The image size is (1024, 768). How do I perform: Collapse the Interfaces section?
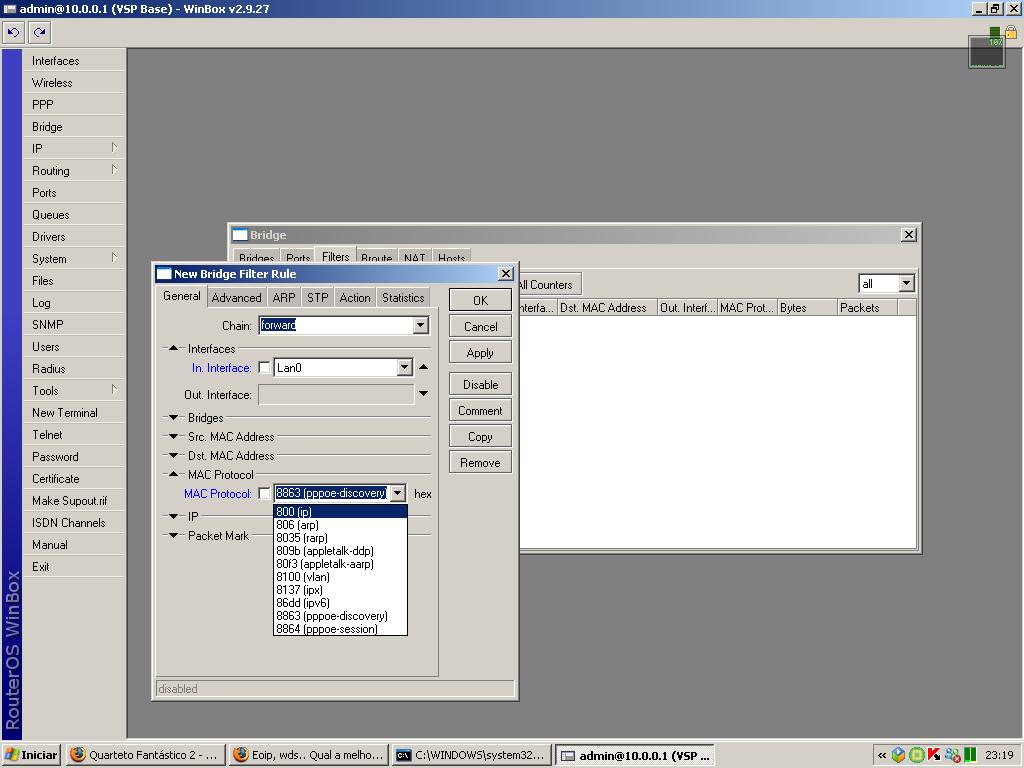tap(174, 348)
